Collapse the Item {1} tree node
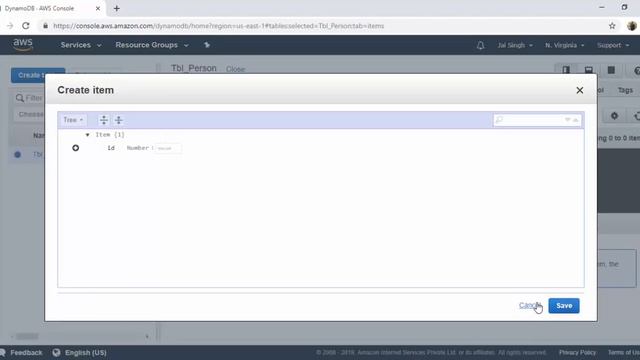Viewport: 640px width, 360px height. pyautogui.click(x=87, y=135)
